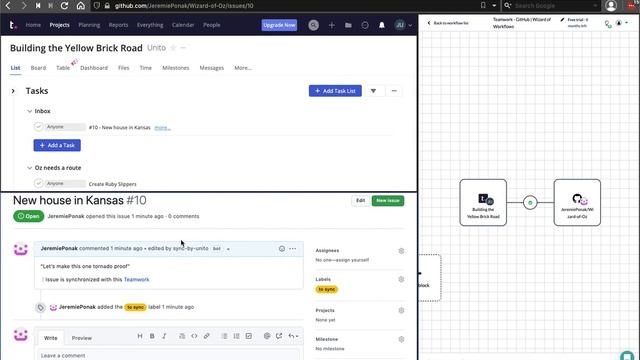Open Teamwork notifications bell
Image resolution: width=640 pixels, height=360 pixels.
tap(382, 25)
